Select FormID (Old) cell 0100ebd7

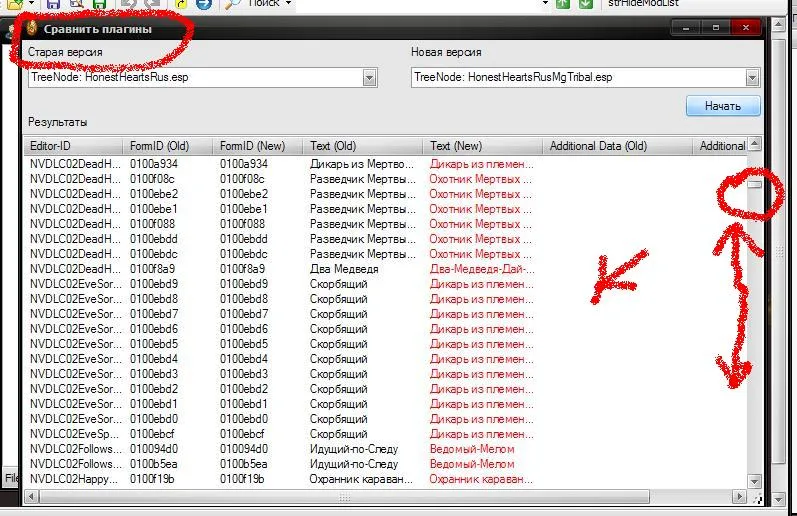point(154,314)
